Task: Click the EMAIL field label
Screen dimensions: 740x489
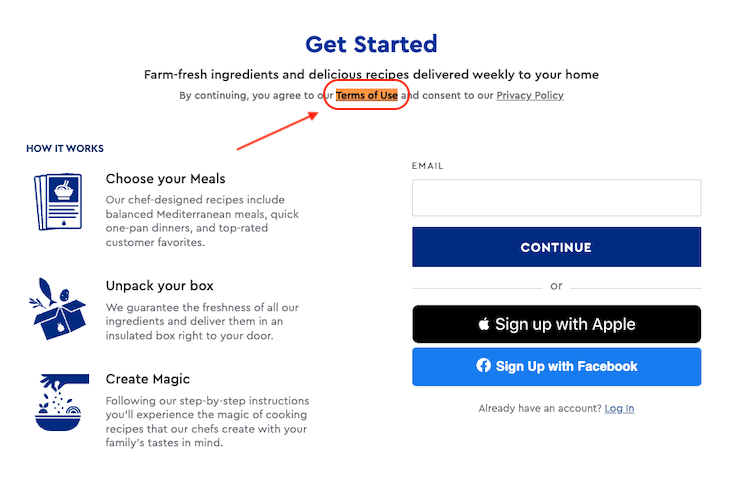Action: 428,166
